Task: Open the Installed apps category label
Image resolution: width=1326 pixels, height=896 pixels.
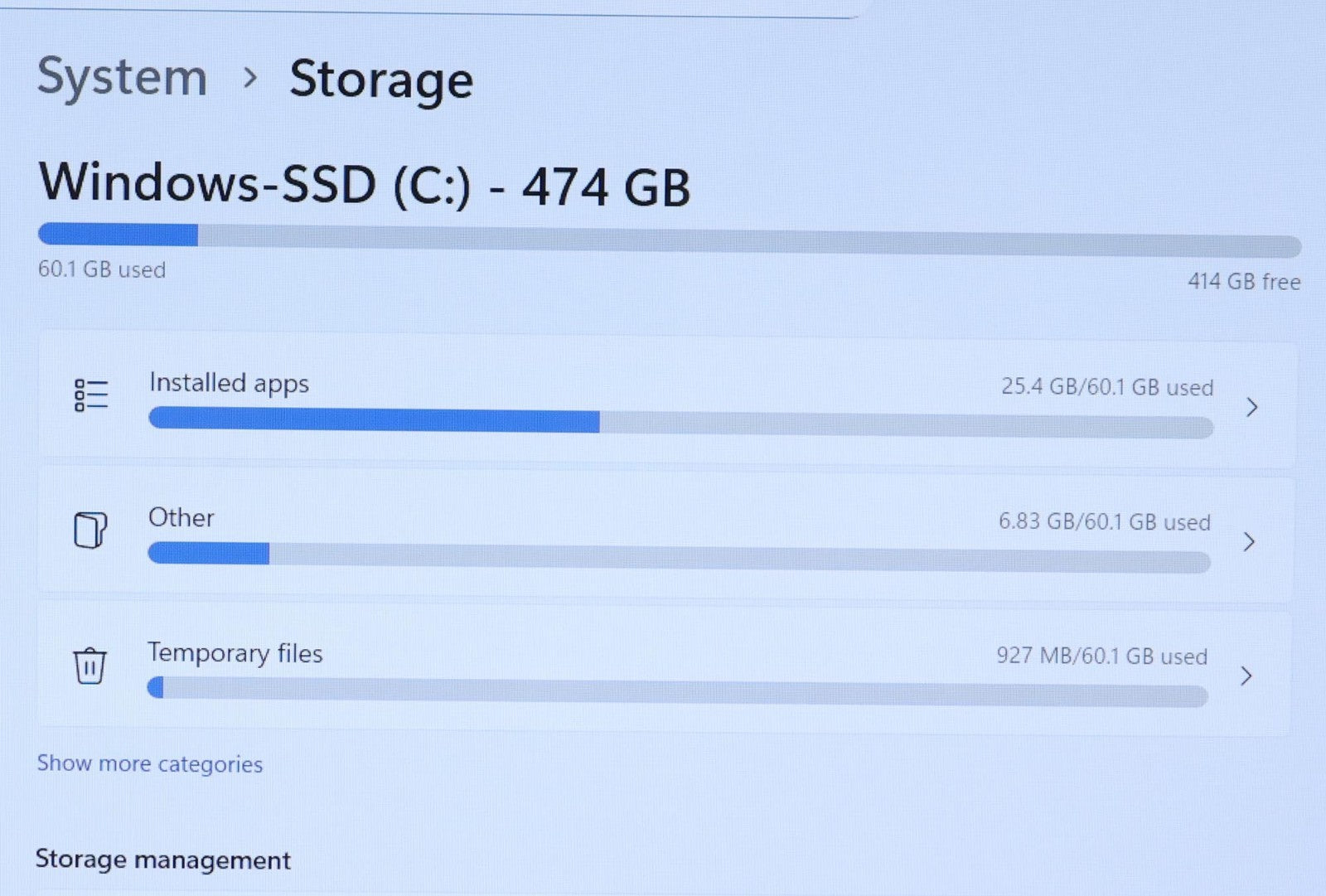Action: [229, 383]
